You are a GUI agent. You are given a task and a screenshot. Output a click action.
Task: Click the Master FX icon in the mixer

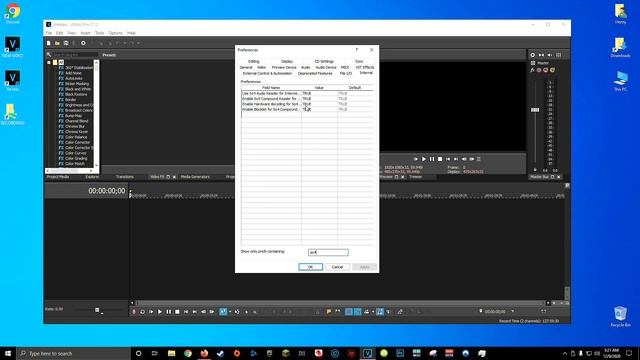(x=533, y=70)
